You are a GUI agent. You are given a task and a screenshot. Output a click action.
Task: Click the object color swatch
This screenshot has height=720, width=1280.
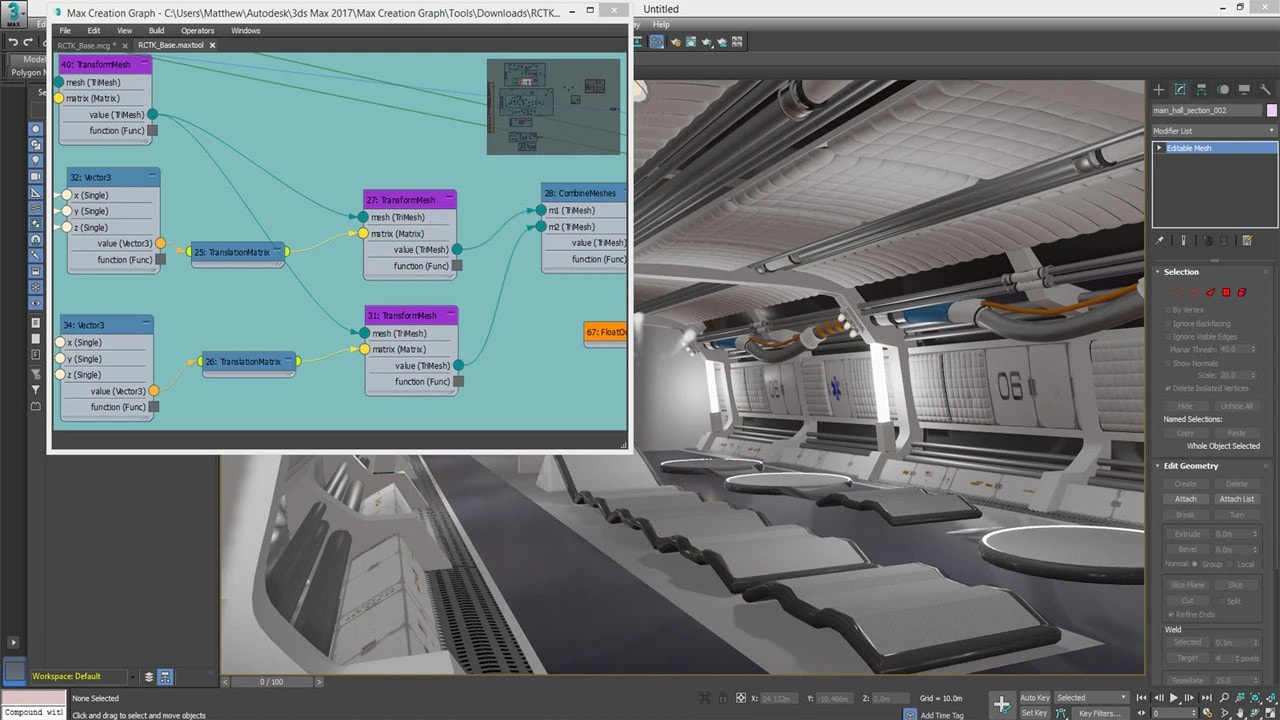(x=1272, y=111)
